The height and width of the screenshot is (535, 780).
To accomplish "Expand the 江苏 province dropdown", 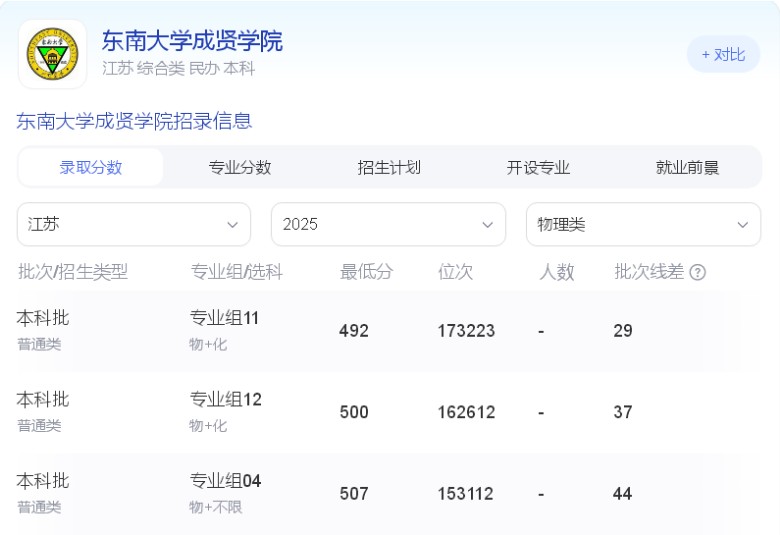I will (x=134, y=224).
